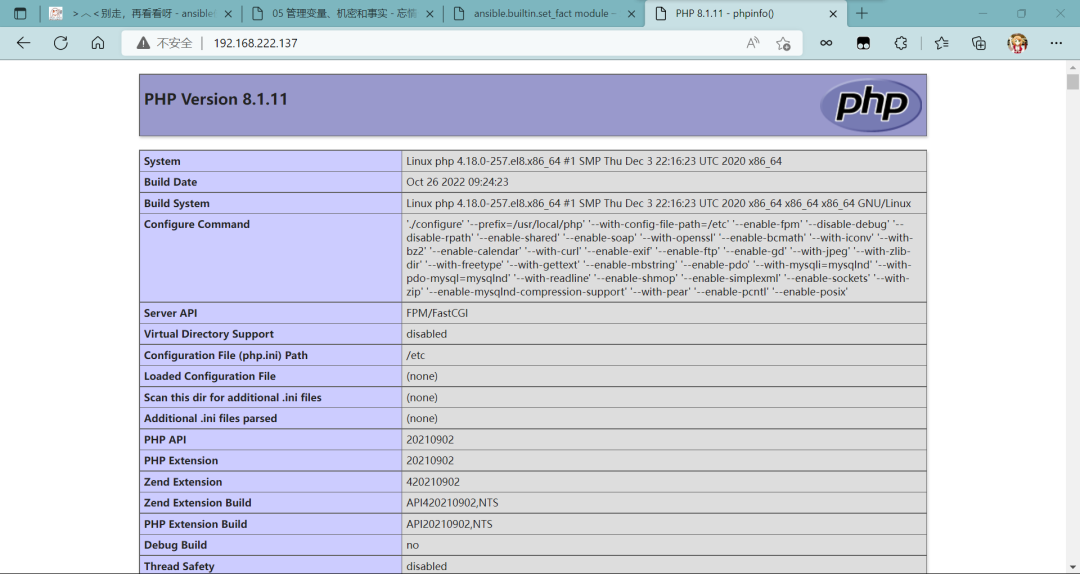Add this page to favorites

[x=783, y=43]
